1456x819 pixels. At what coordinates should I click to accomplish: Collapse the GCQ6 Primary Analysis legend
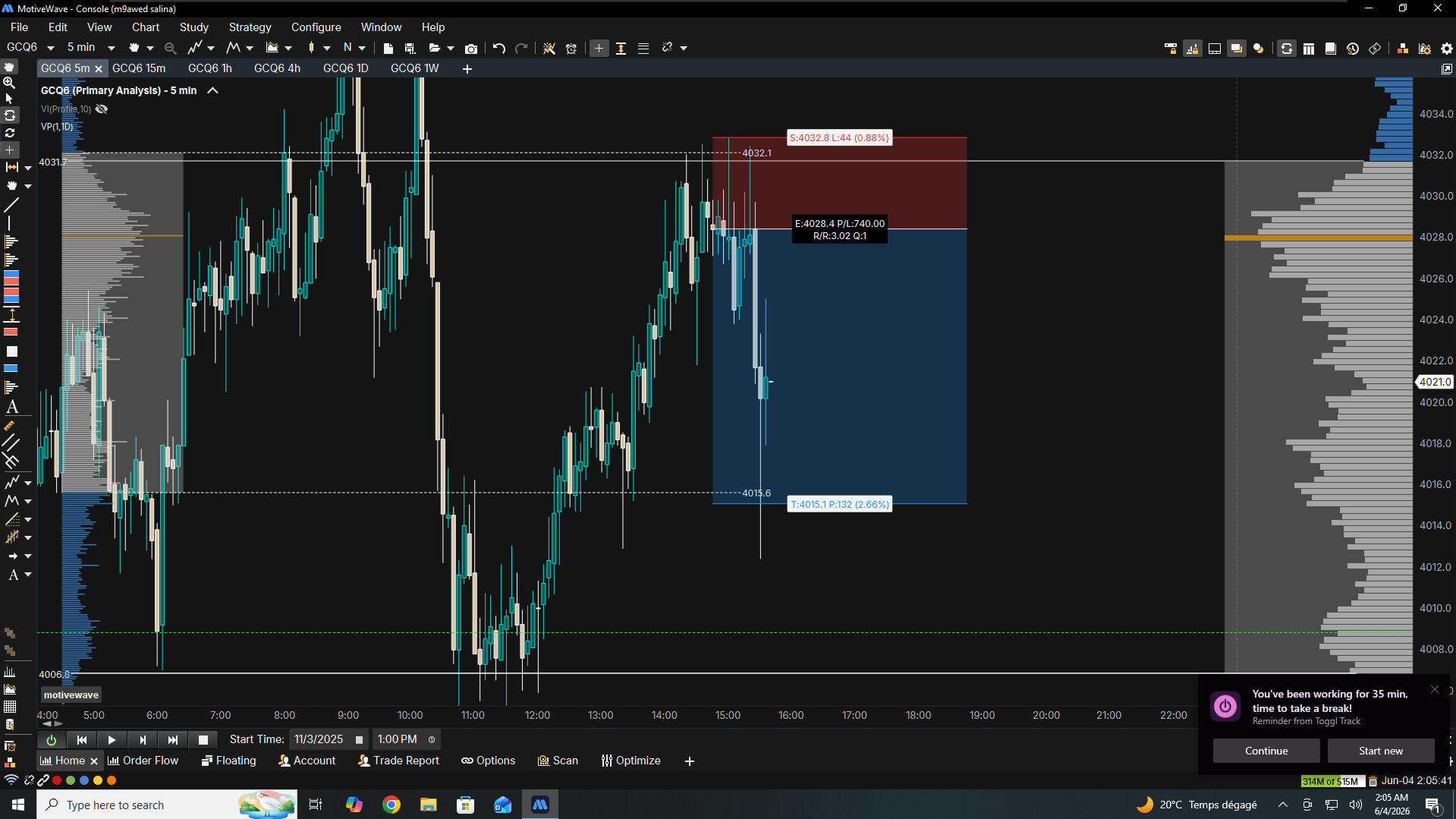coord(213,90)
